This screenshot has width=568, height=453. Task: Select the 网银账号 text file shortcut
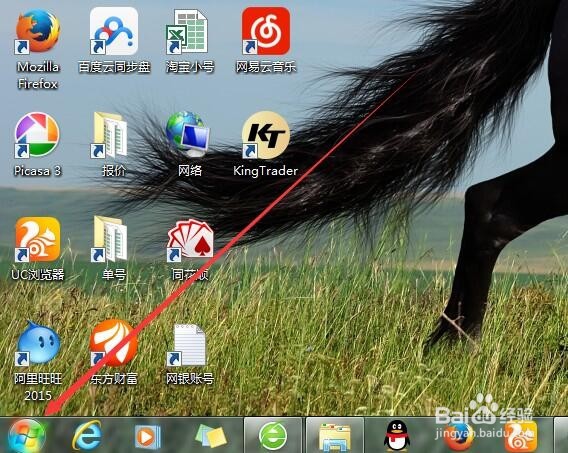coord(187,345)
